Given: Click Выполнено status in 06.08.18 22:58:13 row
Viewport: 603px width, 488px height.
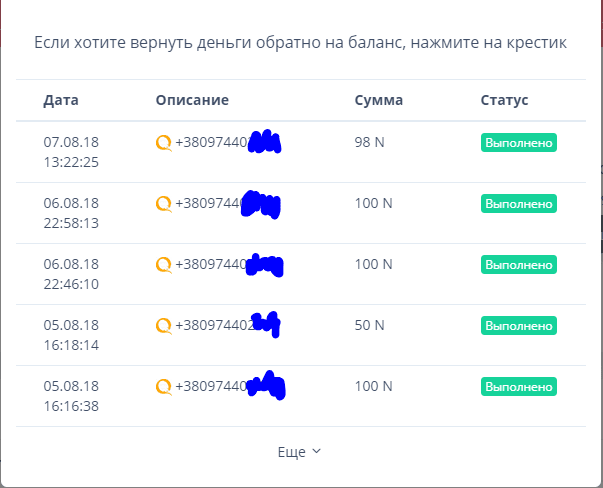Looking at the screenshot, I should [x=519, y=204].
